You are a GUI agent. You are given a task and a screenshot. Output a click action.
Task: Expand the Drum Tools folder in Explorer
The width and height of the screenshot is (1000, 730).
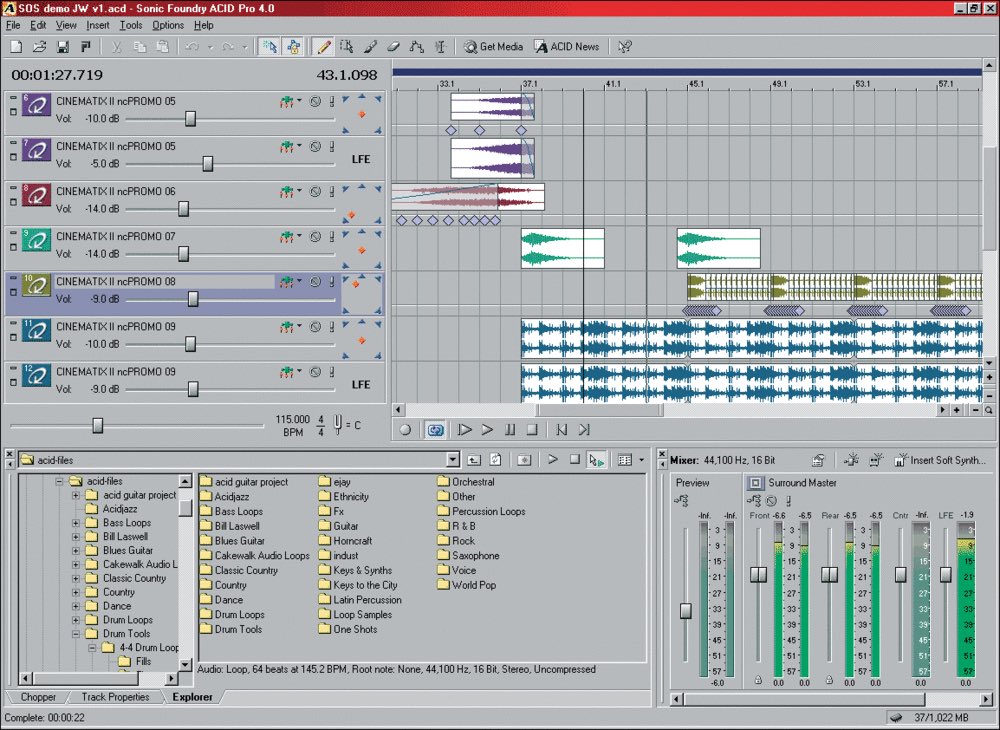pyautogui.click(x=75, y=633)
